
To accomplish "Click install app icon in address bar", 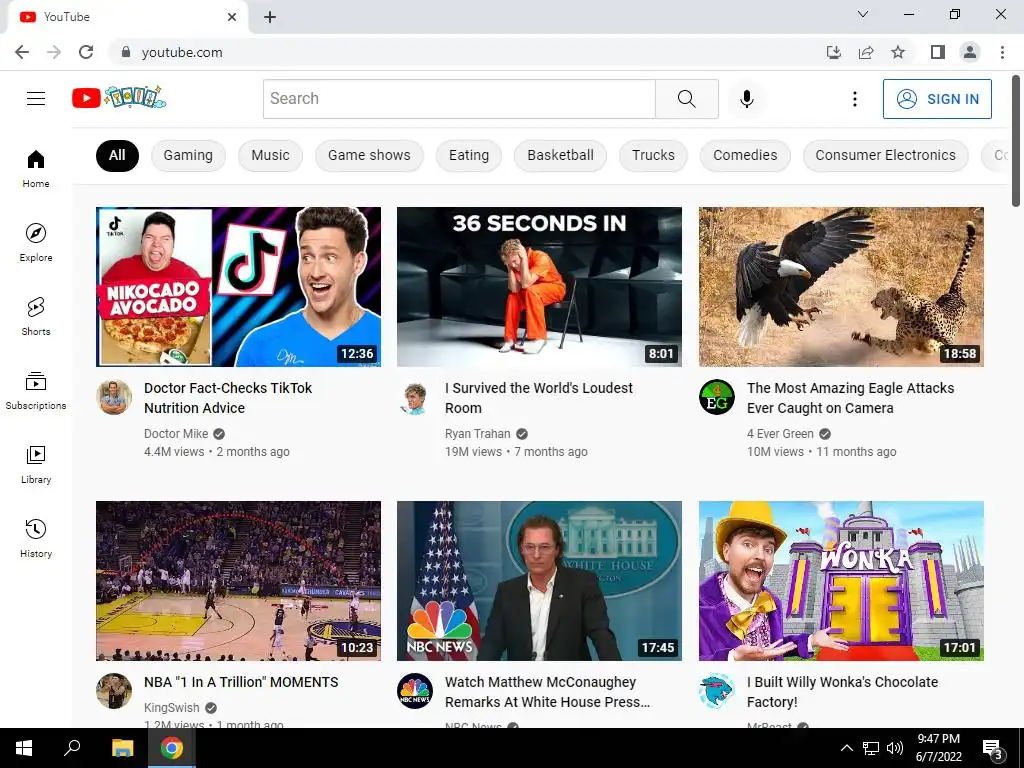I will coord(834,52).
